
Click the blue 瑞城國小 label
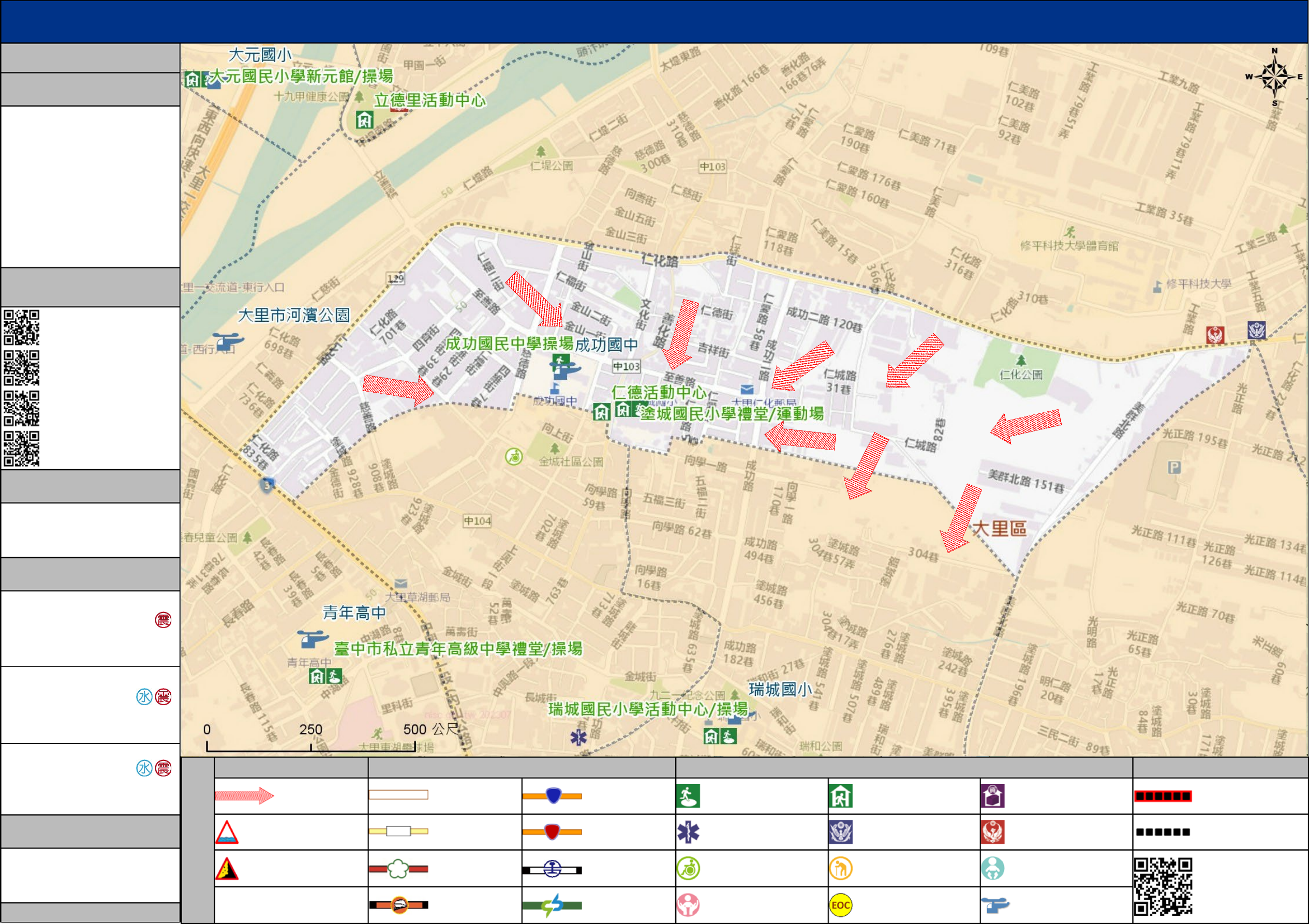click(781, 690)
